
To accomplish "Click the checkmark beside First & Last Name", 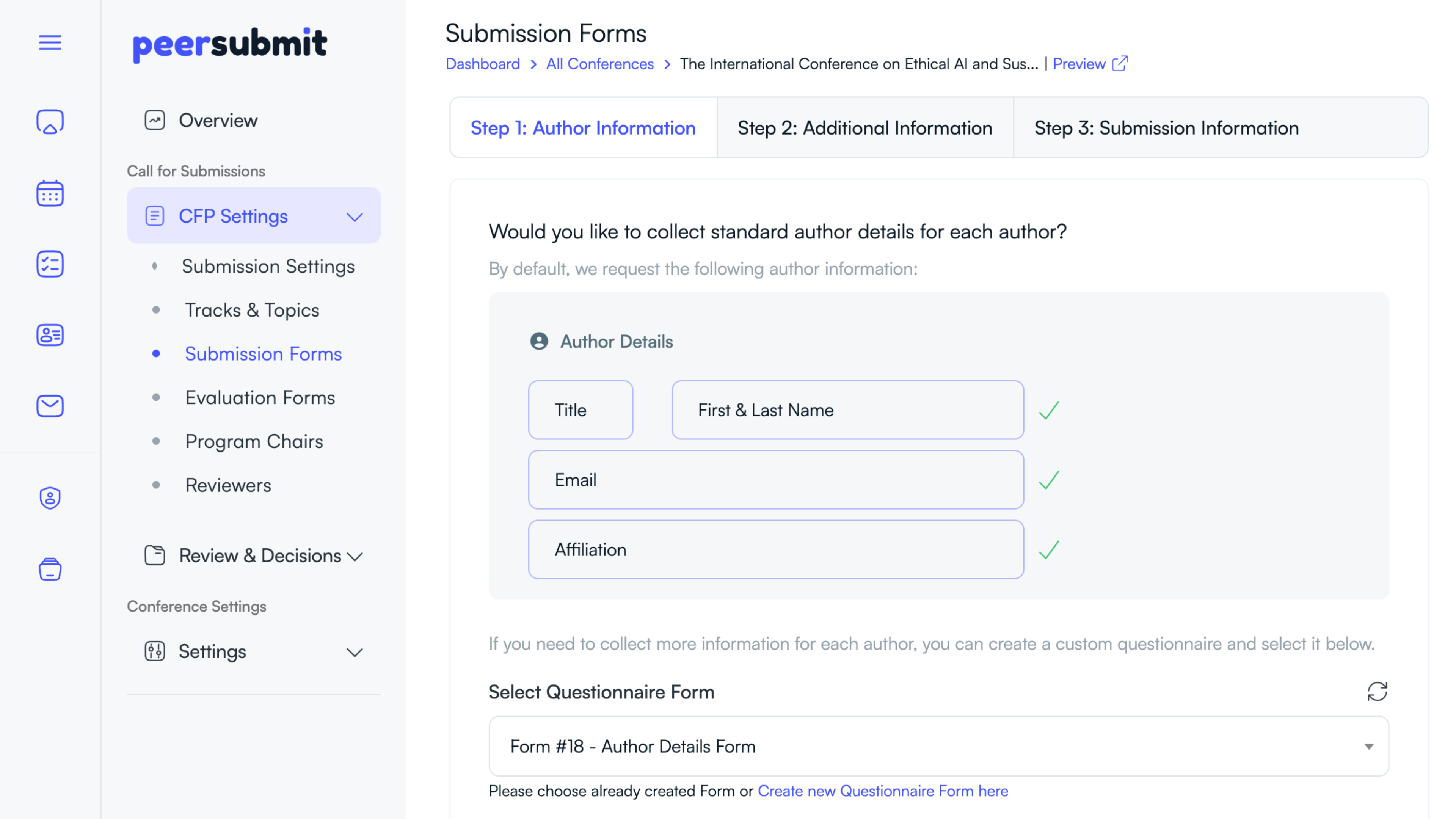I will pos(1048,410).
